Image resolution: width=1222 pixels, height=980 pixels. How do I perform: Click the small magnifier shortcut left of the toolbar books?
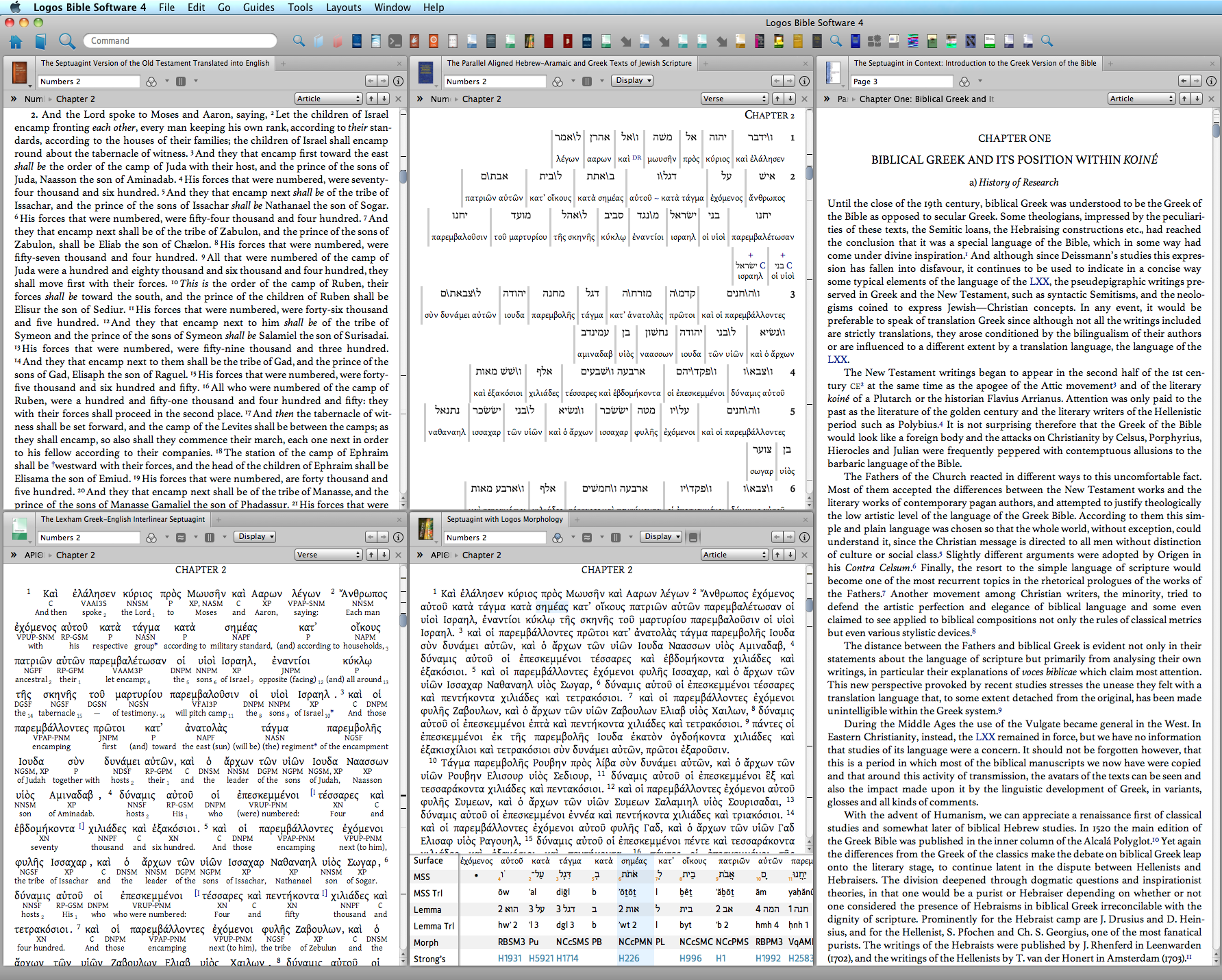coord(299,41)
